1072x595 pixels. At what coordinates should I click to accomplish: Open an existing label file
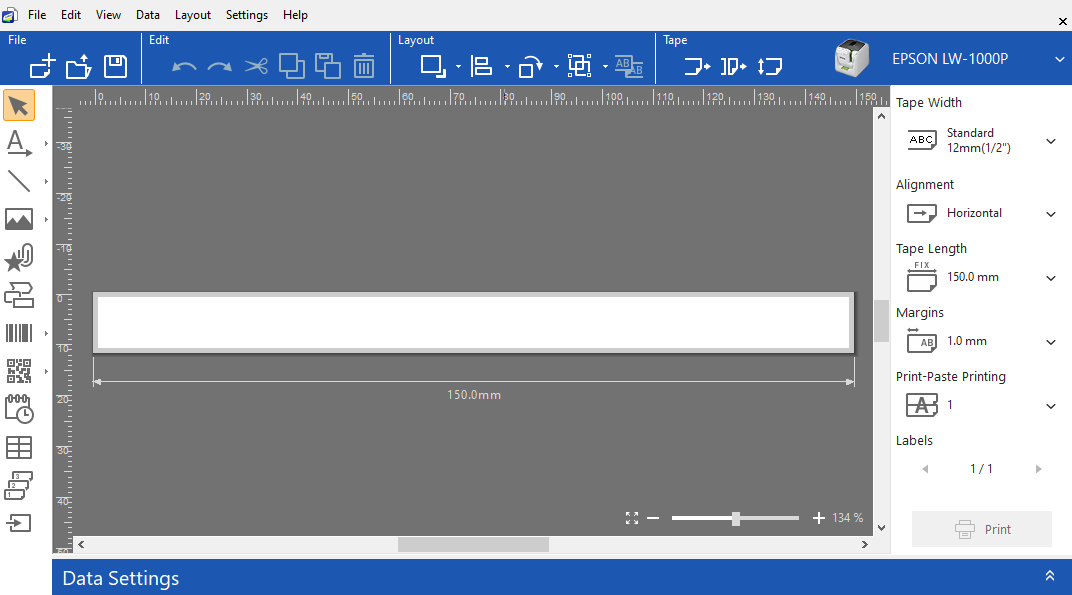[79, 66]
